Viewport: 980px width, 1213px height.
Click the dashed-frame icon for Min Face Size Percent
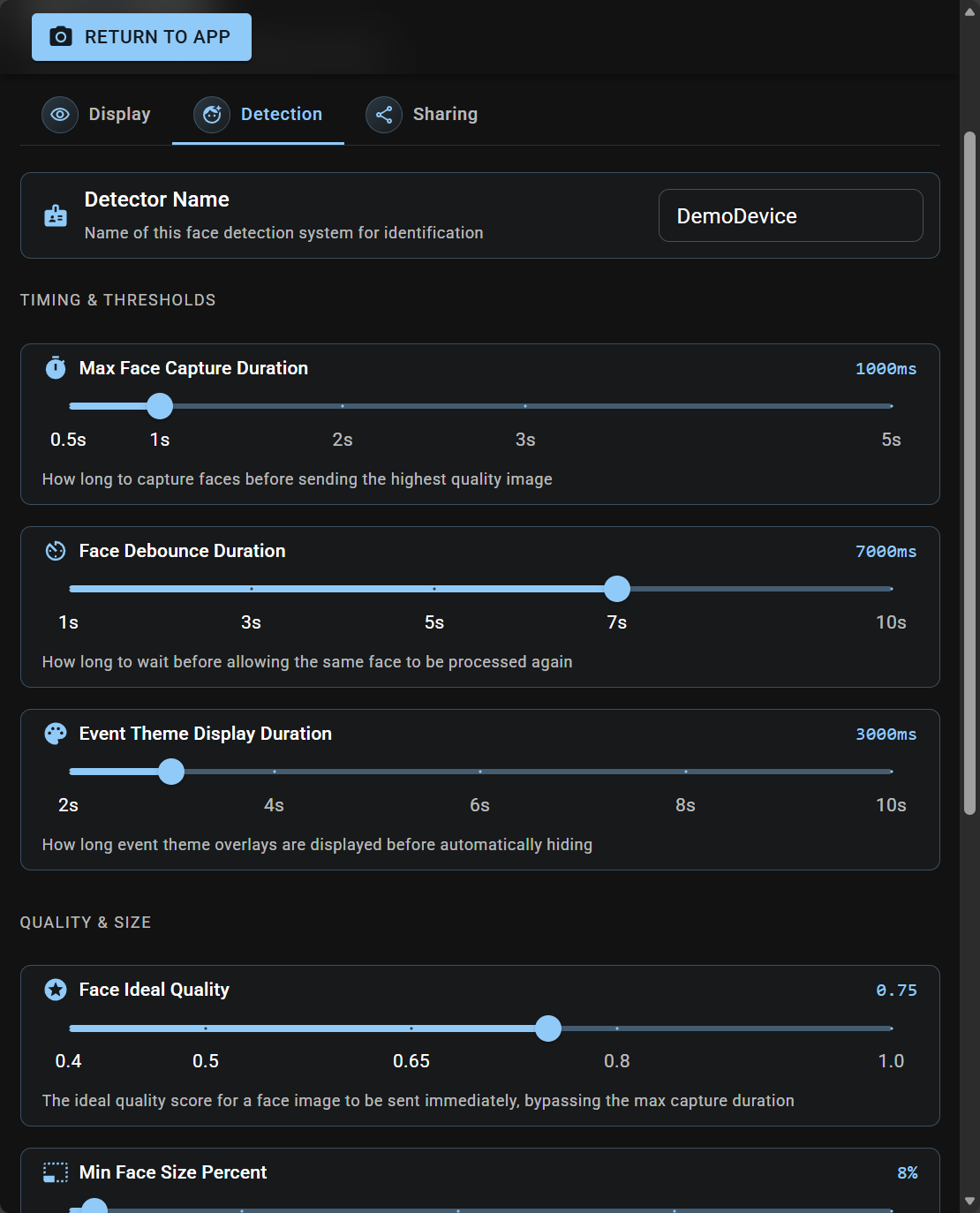[55, 1172]
